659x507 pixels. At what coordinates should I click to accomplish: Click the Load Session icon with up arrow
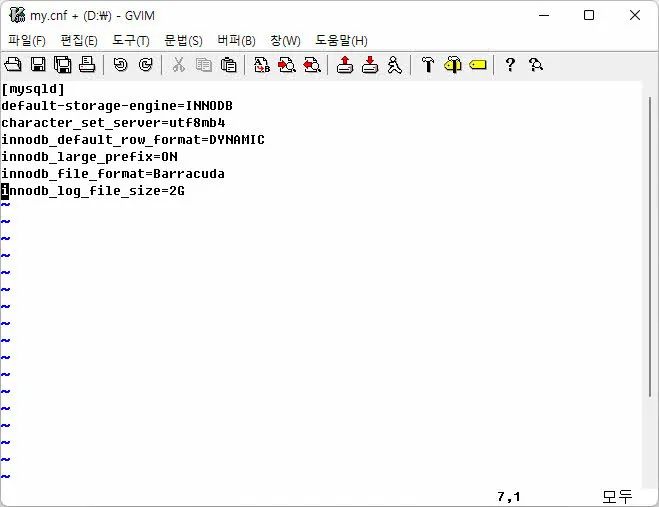pyautogui.click(x=345, y=65)
